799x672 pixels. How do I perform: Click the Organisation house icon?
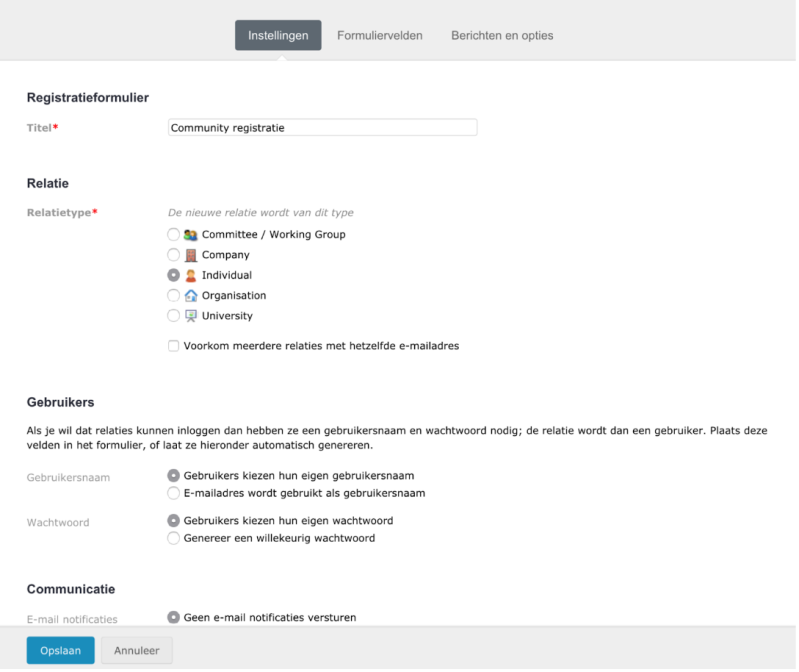pyautogui.click(x=191, y=295)
